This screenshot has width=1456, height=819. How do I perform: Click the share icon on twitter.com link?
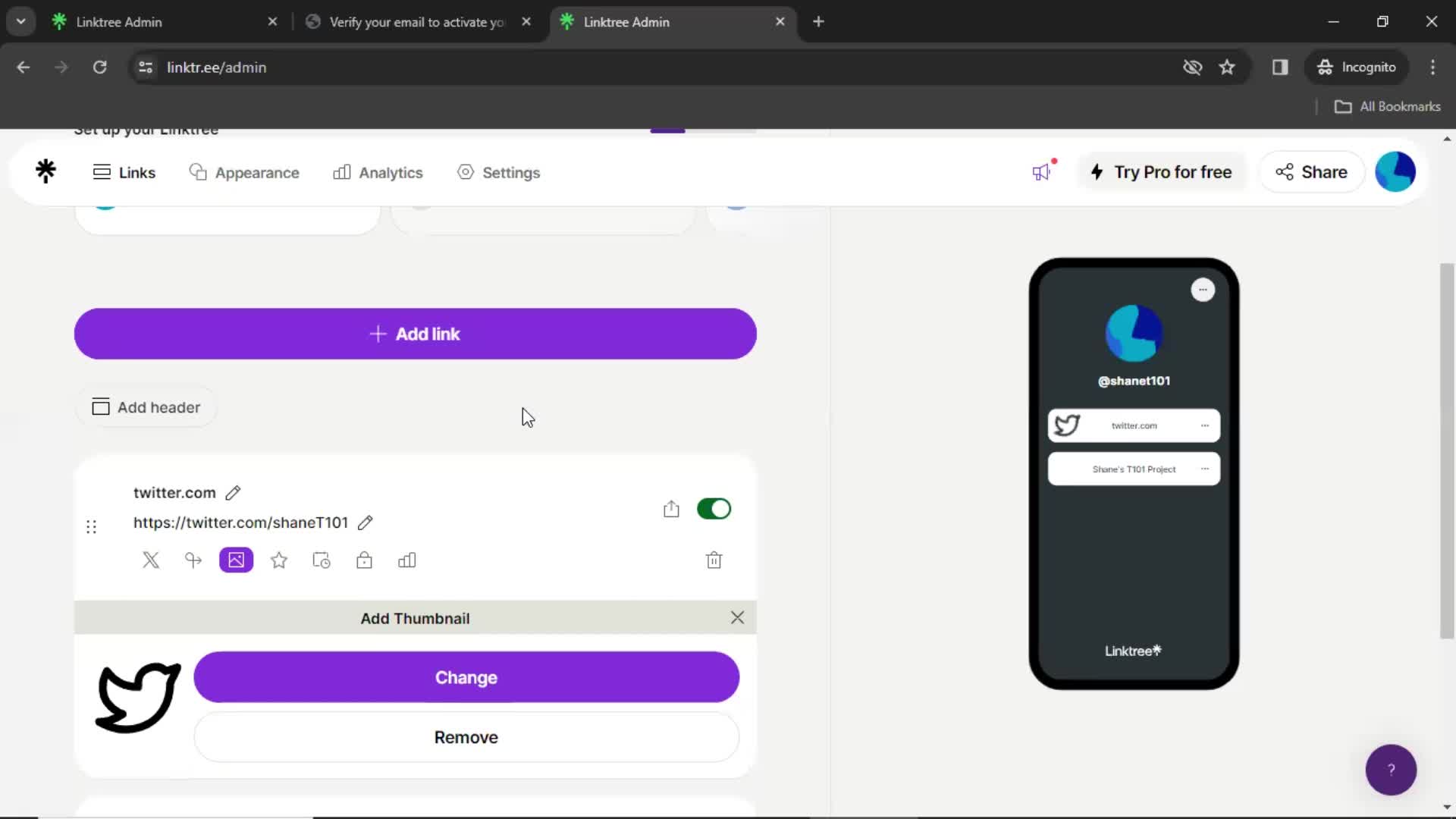tap(671, 509)
